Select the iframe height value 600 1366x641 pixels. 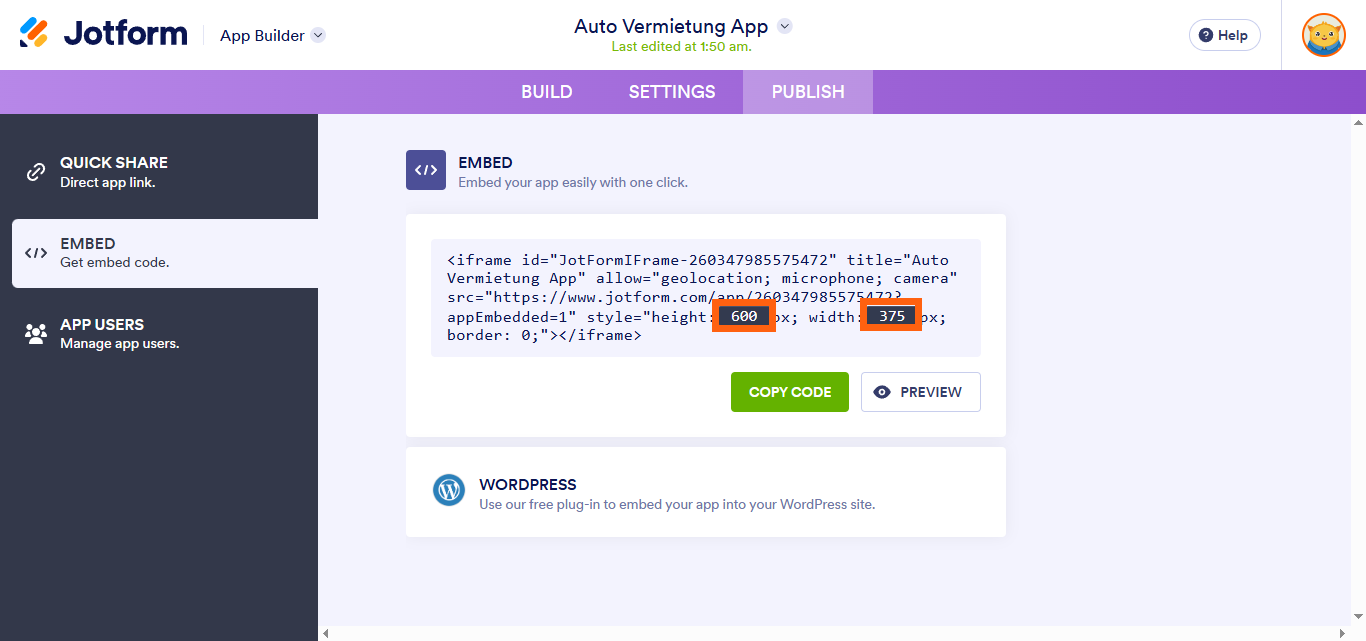coord(744,316)
